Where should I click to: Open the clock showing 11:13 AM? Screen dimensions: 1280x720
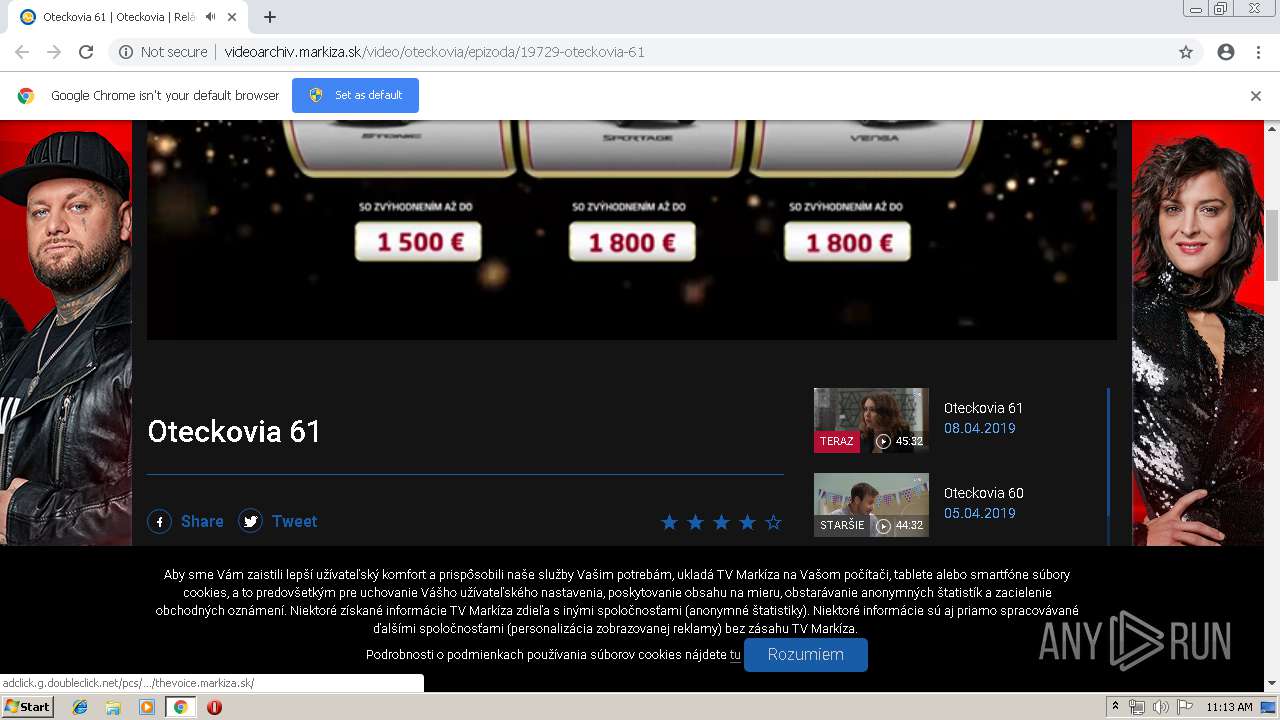tap(1229, 707)
